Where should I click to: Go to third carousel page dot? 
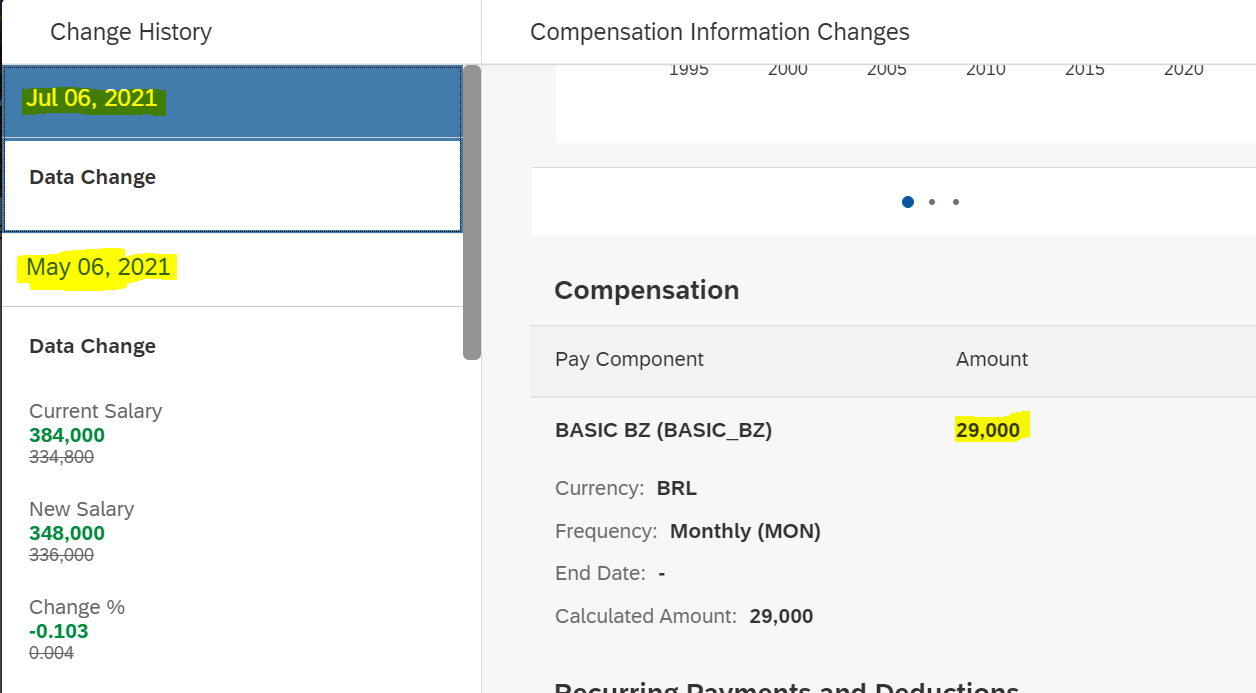[956, 202]
